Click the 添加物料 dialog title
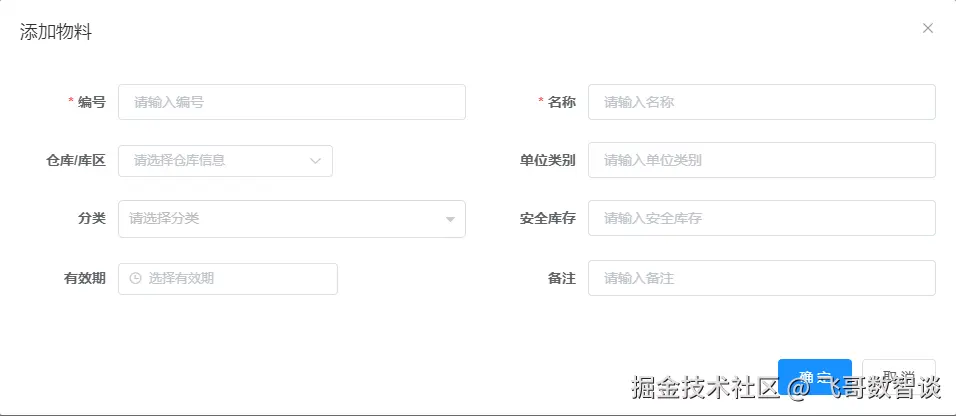The image size is (956, 416). pyautogui.click(x=57, y=31)
